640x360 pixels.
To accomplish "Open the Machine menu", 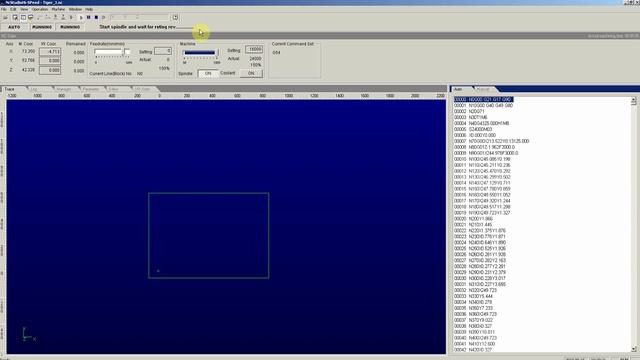I will [58, 9].
